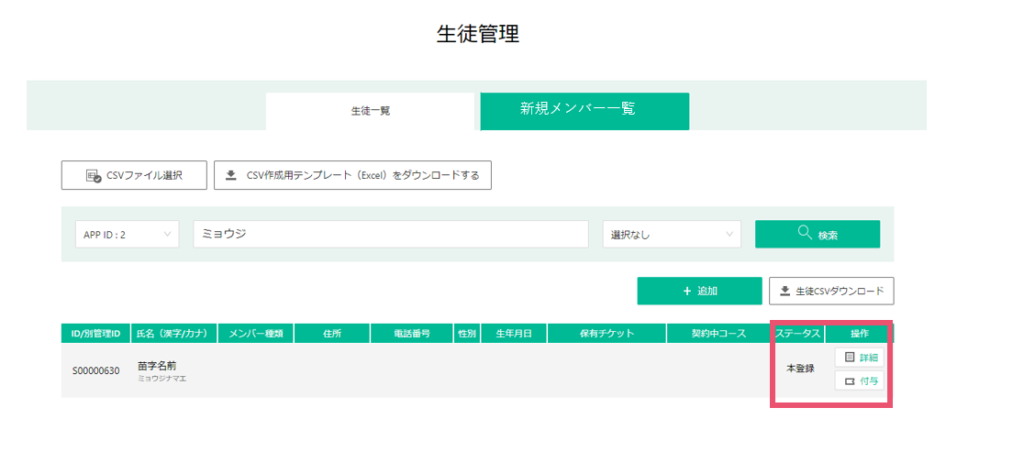
Task: Click the green 検索 button
Action: pyautogui.click(x=818, y=234)
